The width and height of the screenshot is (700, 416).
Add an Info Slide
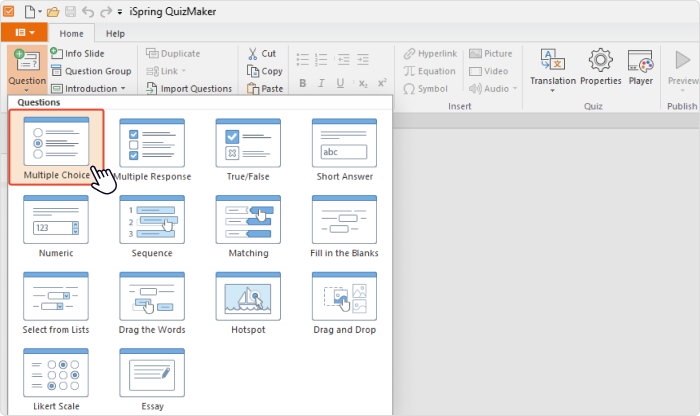coord(78,54)
